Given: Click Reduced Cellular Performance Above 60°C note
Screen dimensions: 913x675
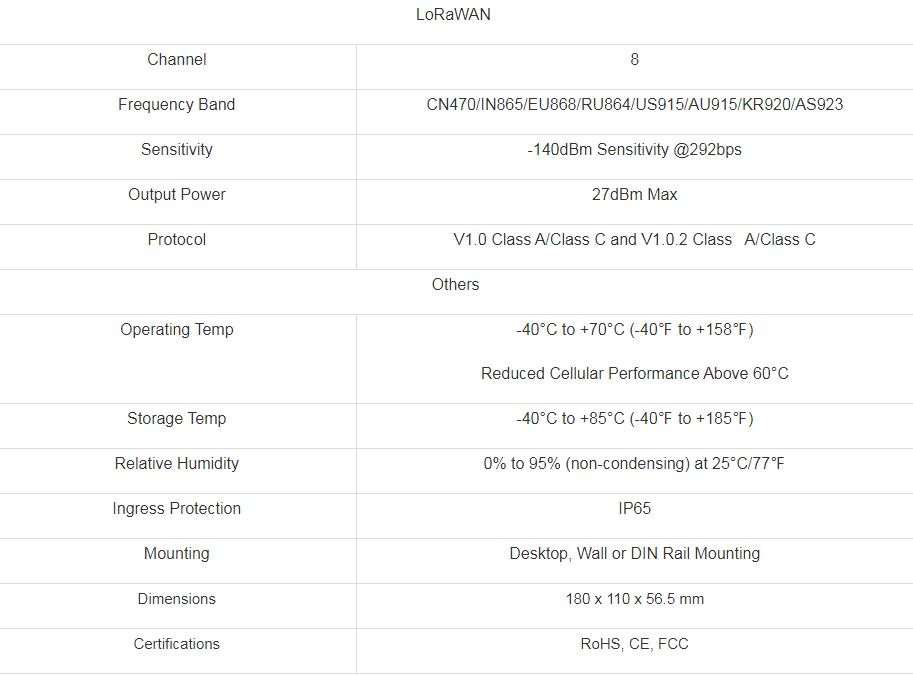Looking at the screenshot, I should tap(634, 373).
